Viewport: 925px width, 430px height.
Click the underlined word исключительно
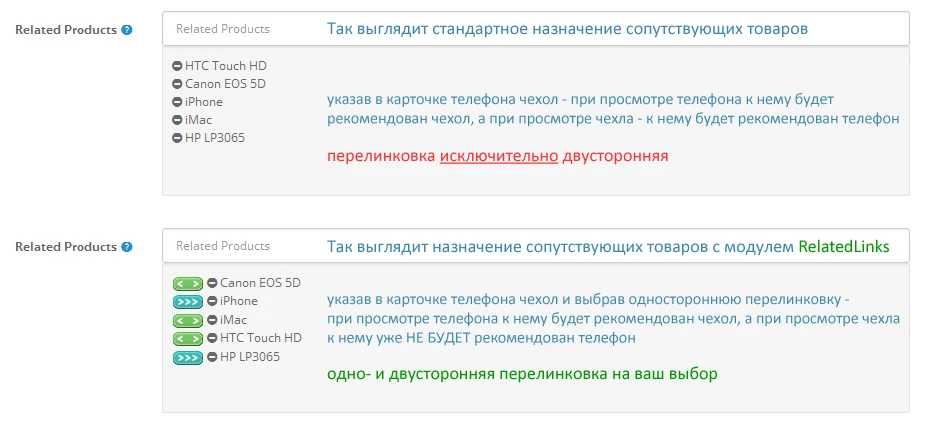(499, 156)
